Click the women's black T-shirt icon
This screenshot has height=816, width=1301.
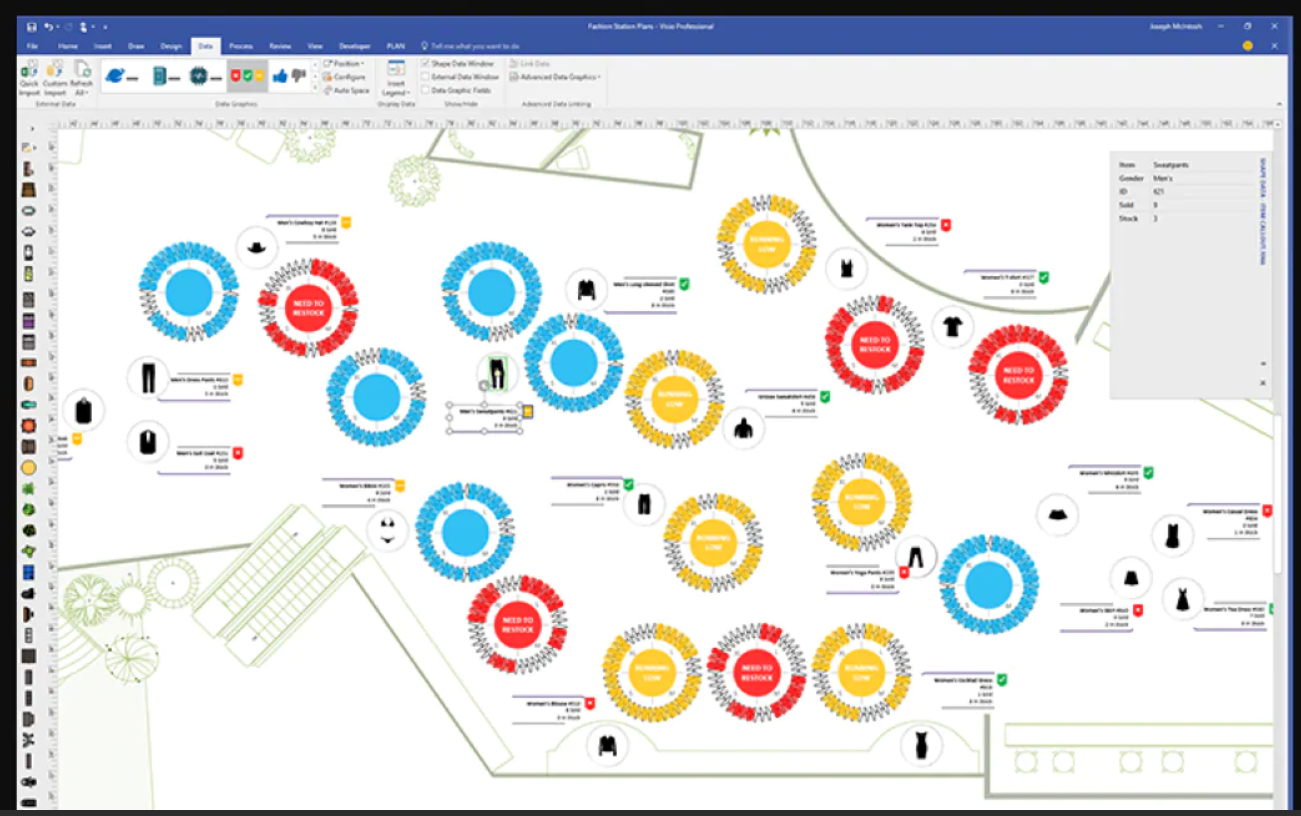(952, 326)
